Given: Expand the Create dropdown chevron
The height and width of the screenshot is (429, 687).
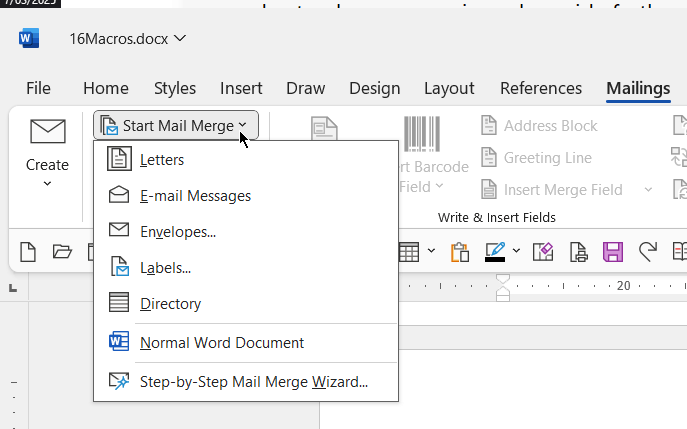Looking at the screenshot, I should point(47,184).
